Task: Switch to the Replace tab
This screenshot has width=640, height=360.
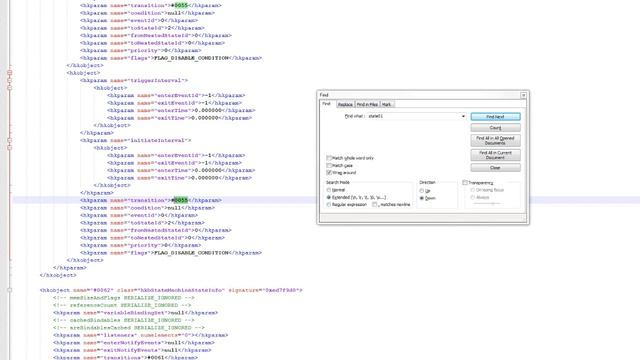Action: coord(345,104)
